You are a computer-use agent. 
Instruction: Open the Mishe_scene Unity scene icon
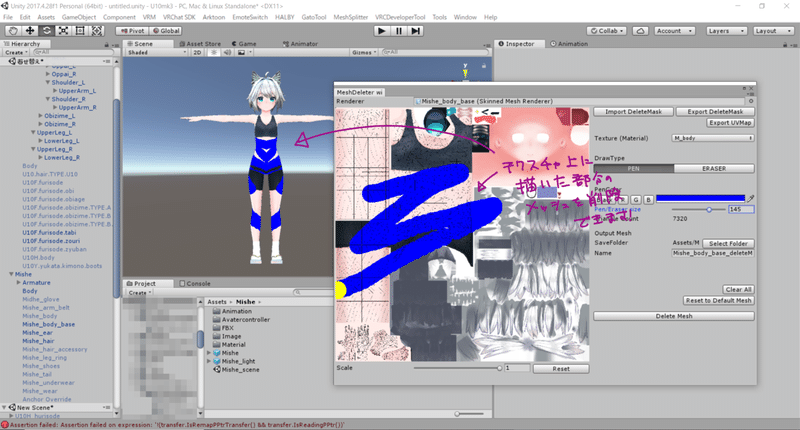[x=217, y=369]
